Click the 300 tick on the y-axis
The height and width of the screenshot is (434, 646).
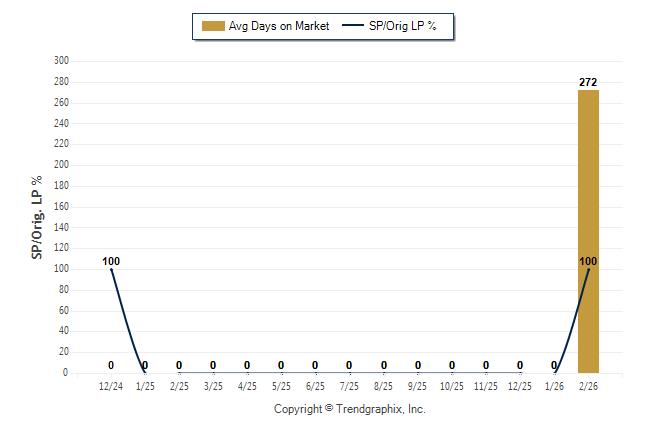tap(61, 61)
